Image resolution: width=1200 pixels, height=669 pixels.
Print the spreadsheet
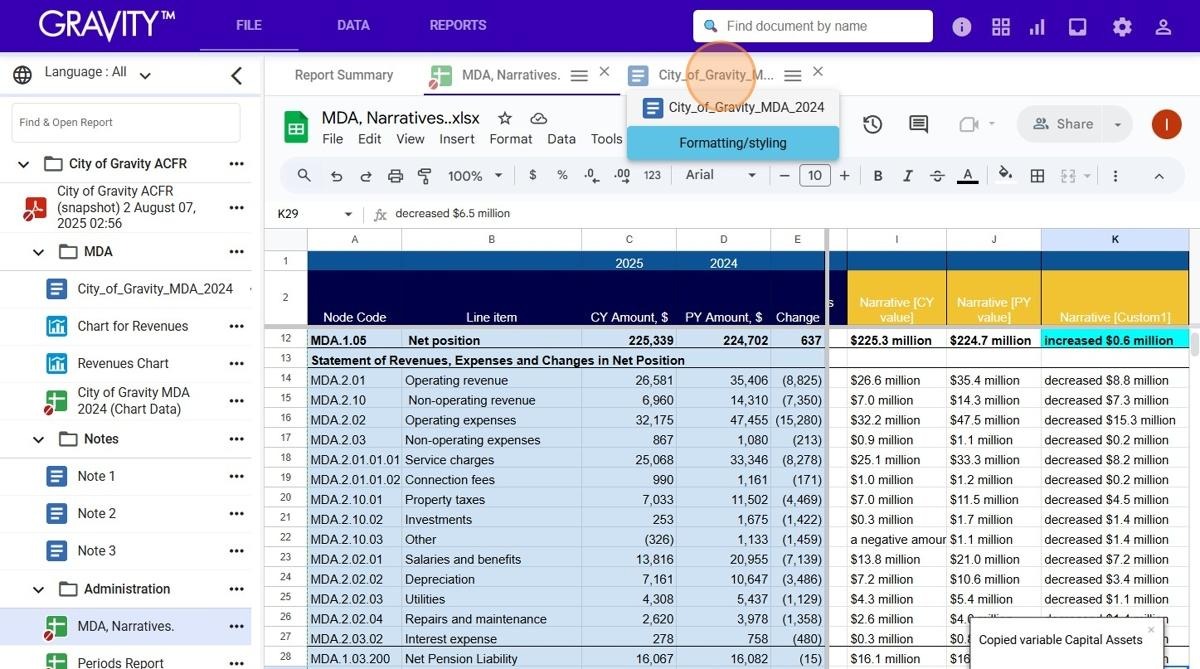pos(395,176)
